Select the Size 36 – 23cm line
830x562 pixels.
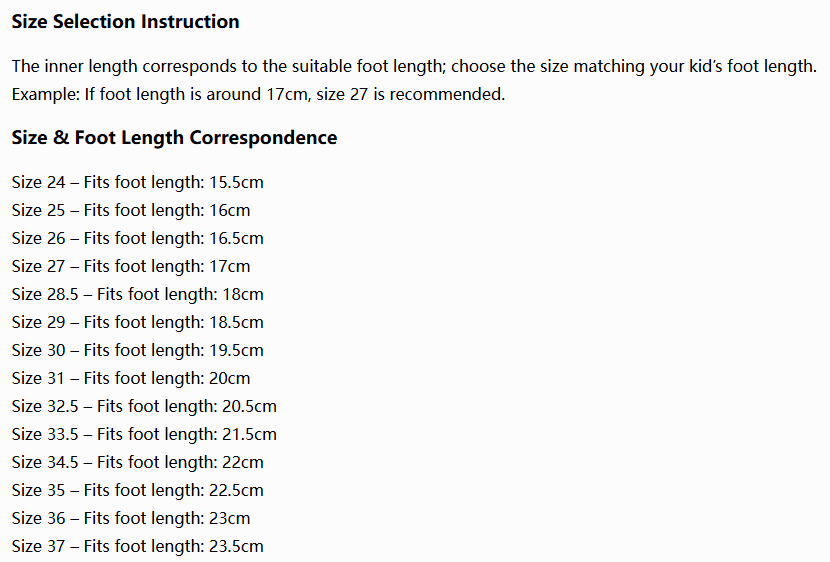tap(131, 519)
